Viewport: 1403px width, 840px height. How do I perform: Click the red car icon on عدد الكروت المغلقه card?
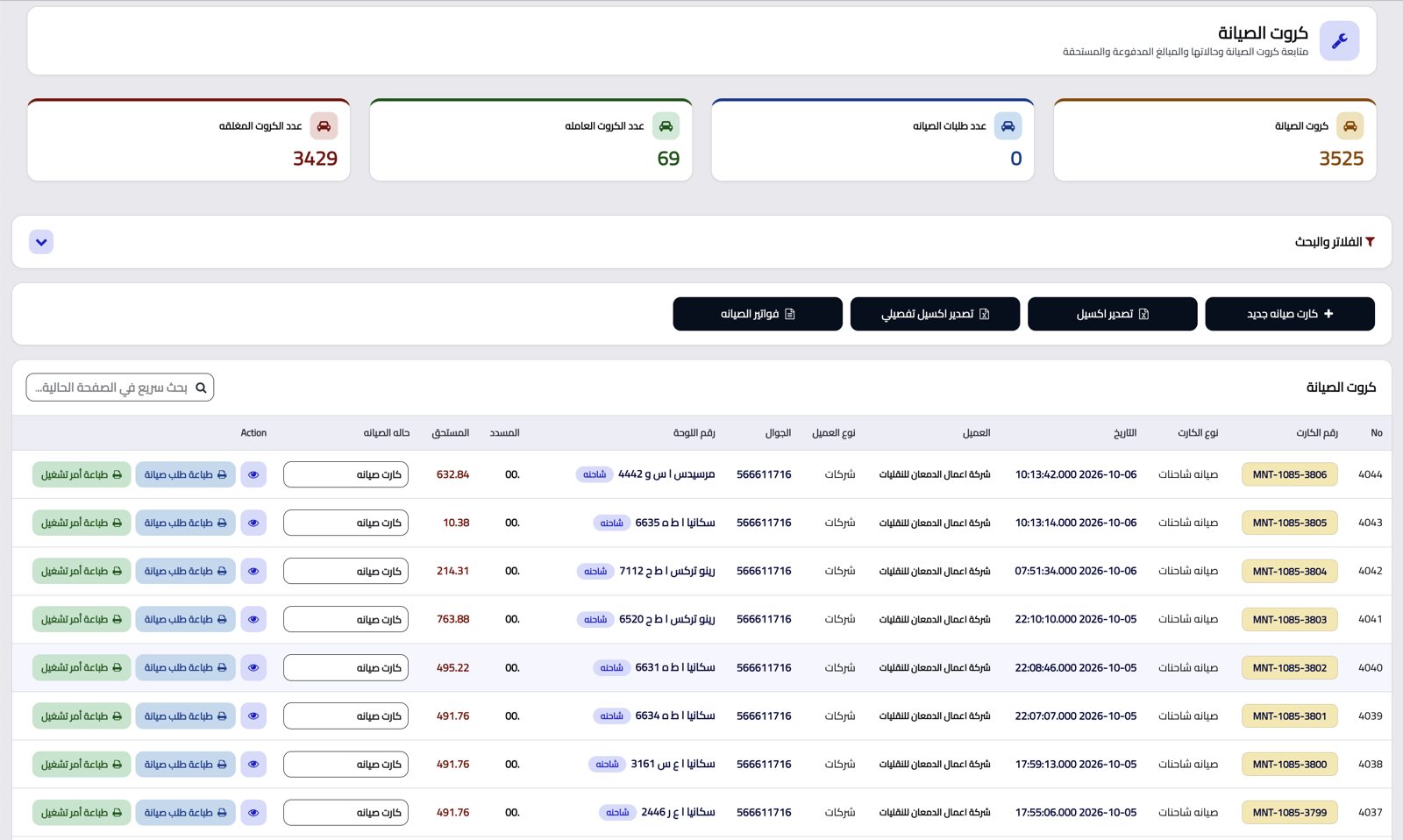324,126
